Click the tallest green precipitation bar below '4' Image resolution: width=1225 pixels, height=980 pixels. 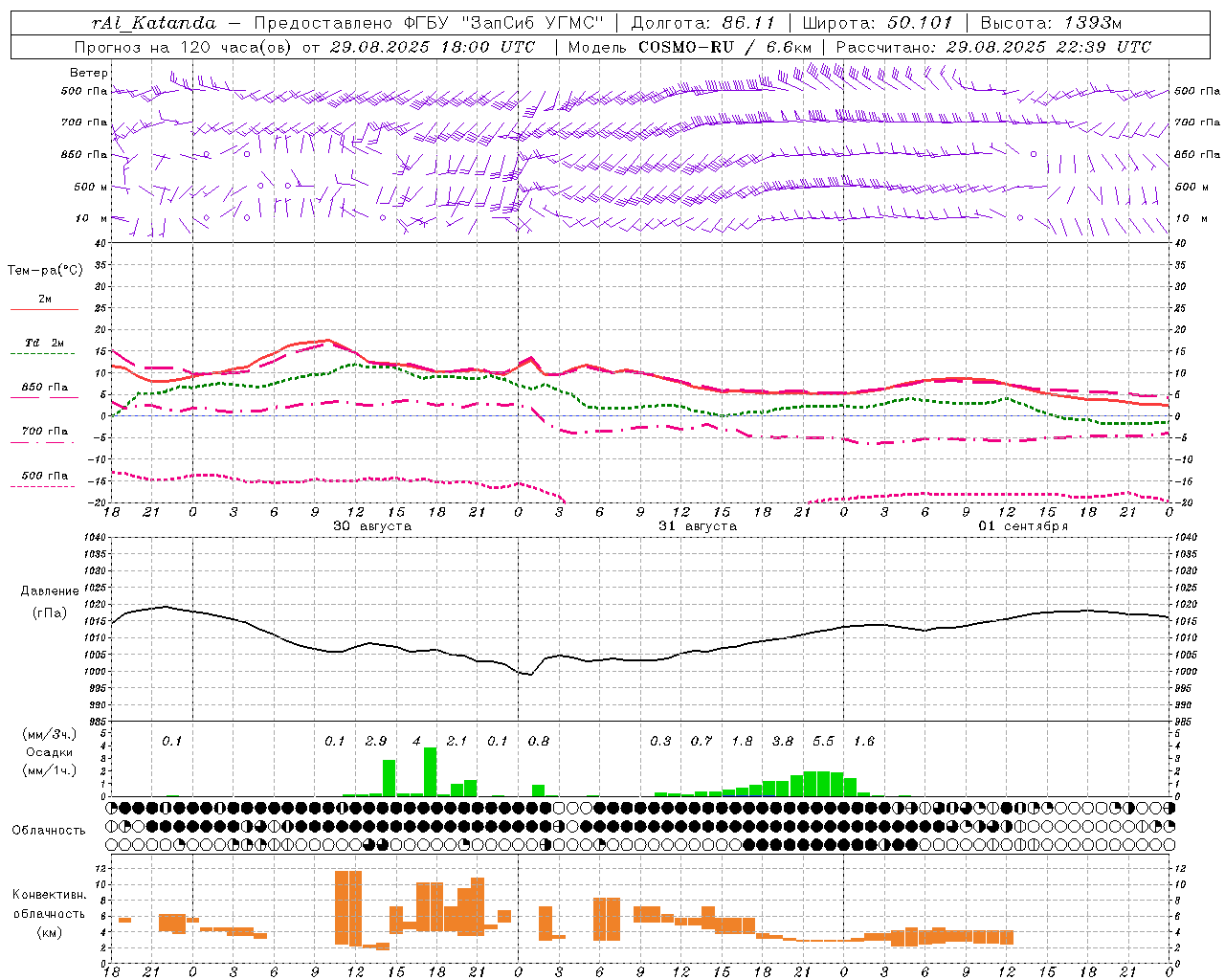point(430,771)
